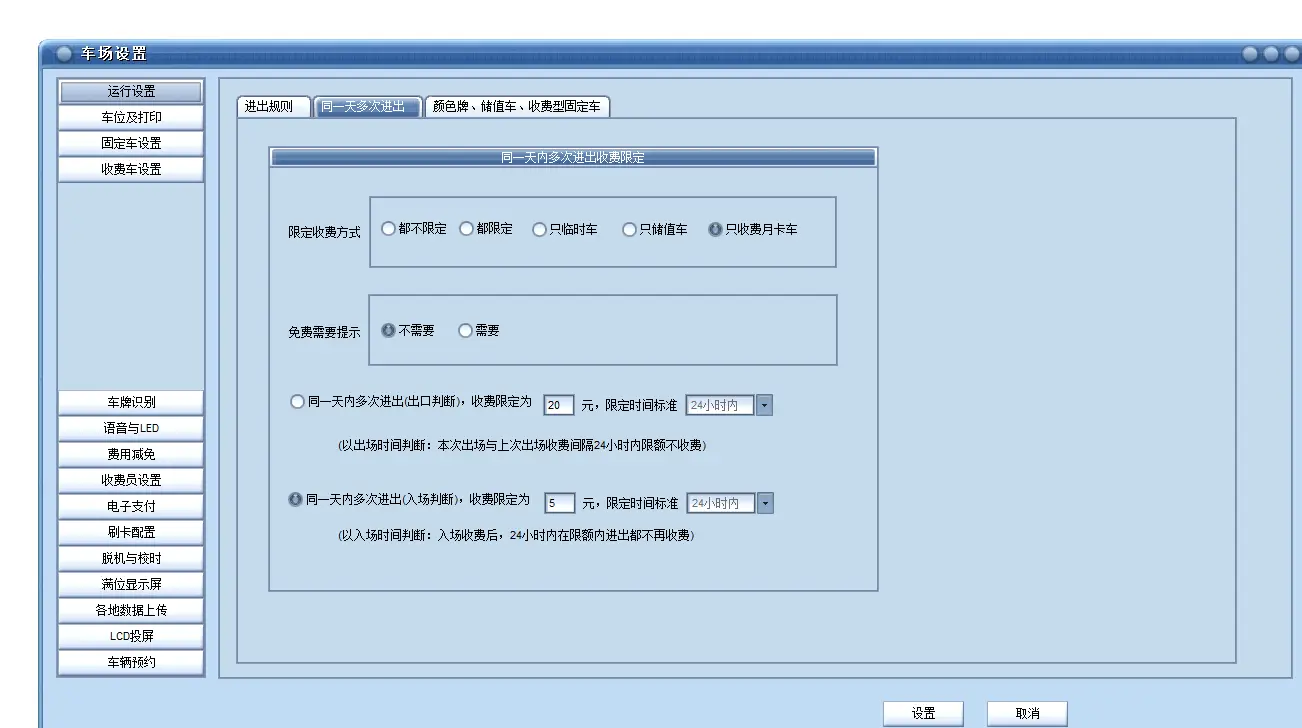Open the 电子支付 settings panel
This screenshot has width=1302, height=728.
coord(131,505)
